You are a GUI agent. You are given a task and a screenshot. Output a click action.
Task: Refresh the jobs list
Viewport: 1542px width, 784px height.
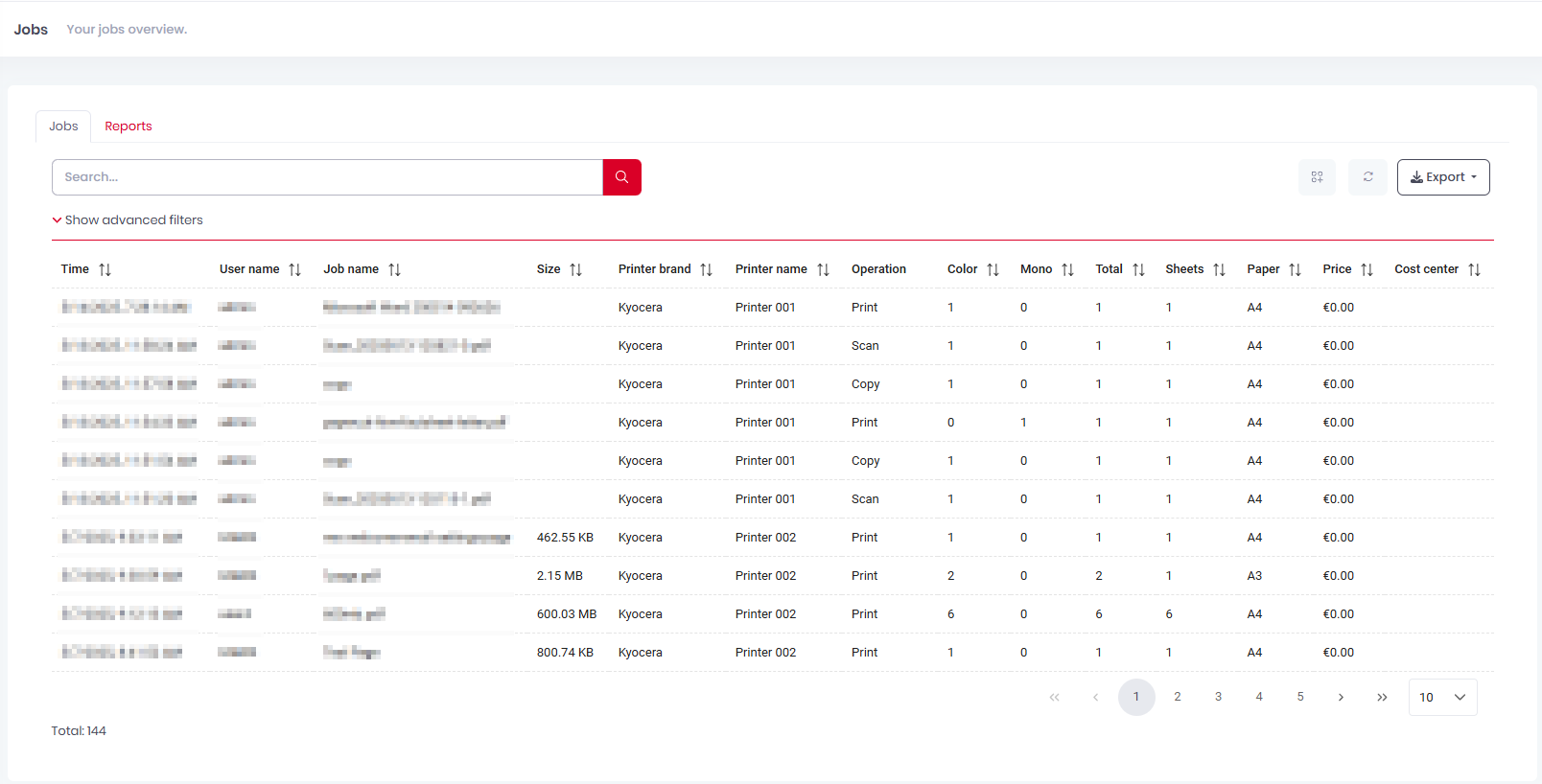pos(1367,177)
